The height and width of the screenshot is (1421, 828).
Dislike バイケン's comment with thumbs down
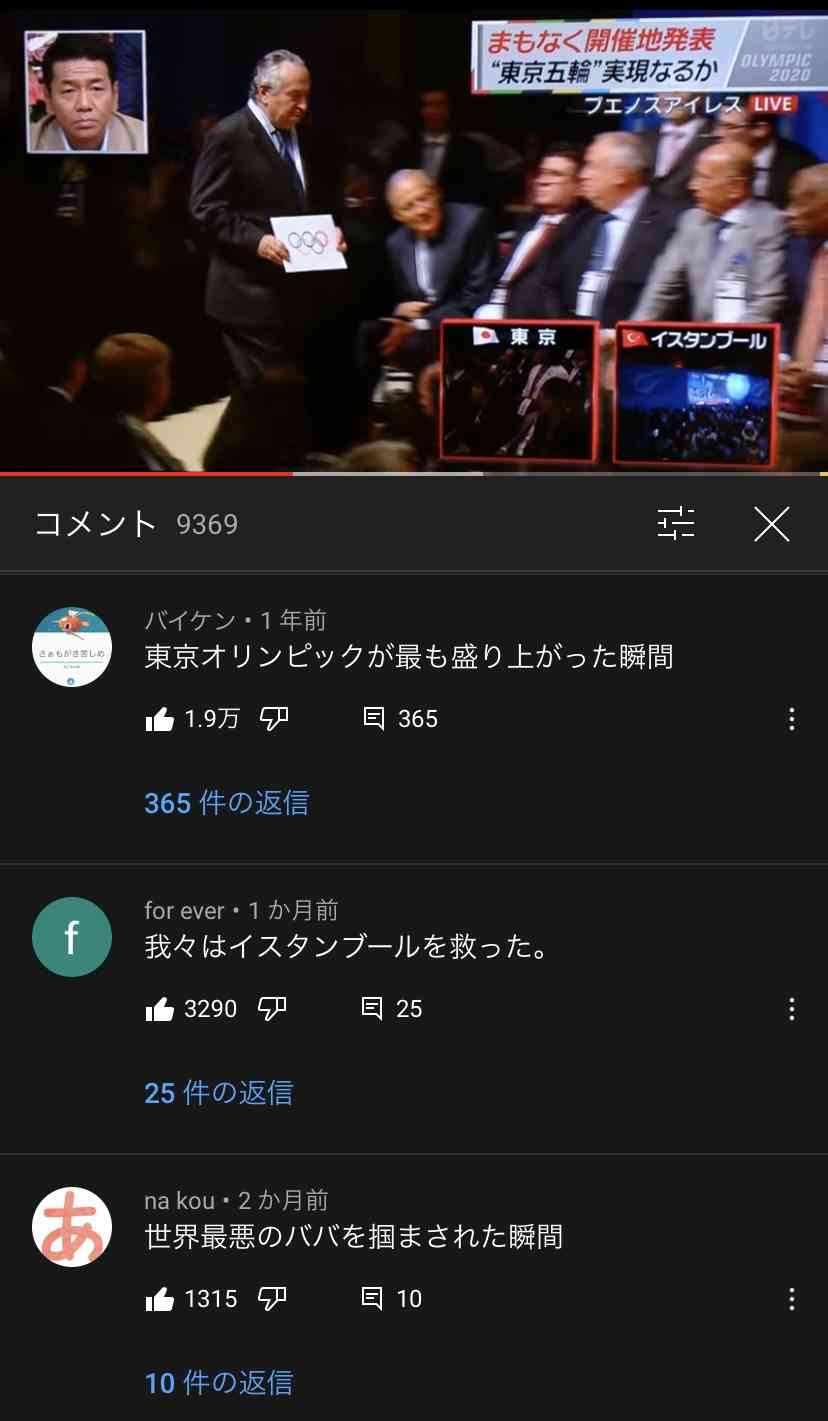(x=274, y=719)
